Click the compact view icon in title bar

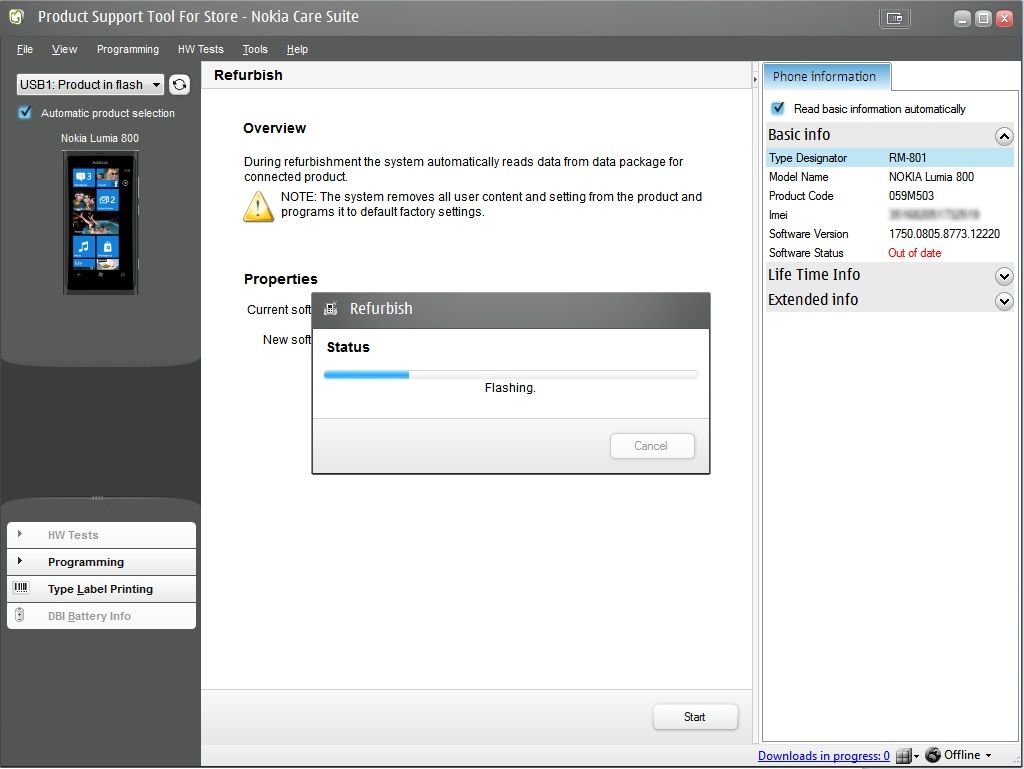[895, 18]
